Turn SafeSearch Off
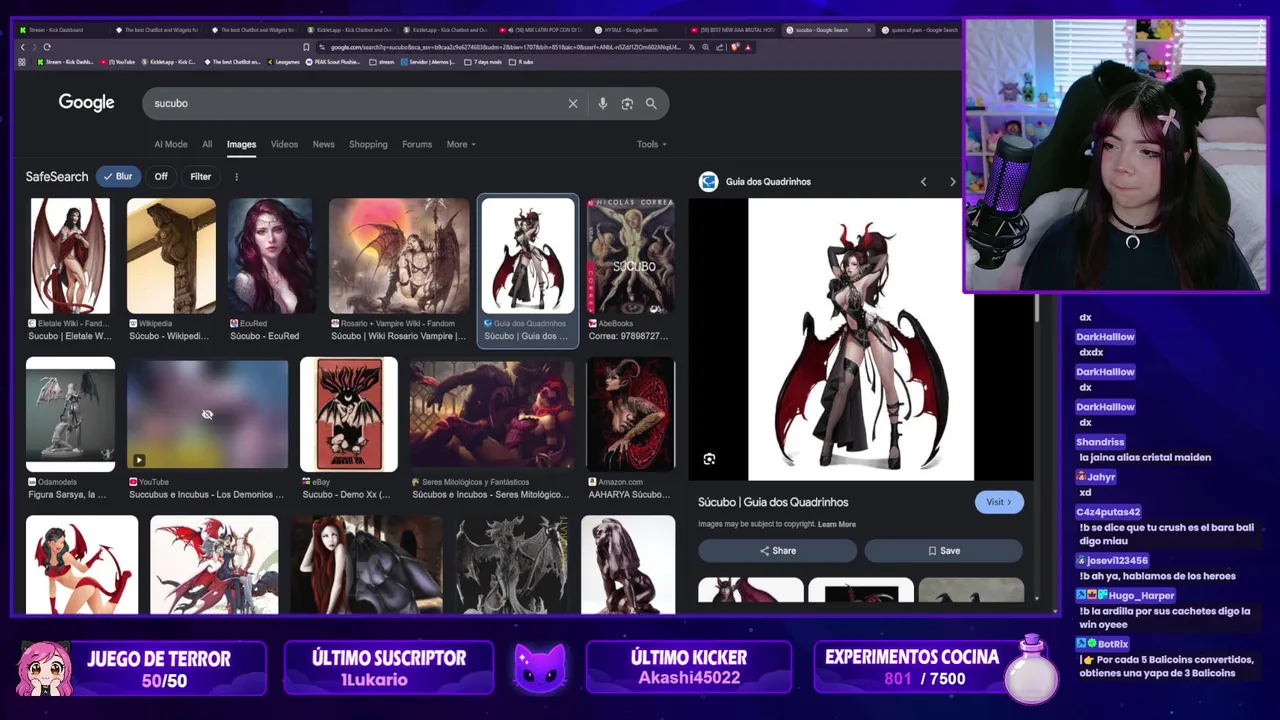The image size is (1280, 720). click(161, 177)
